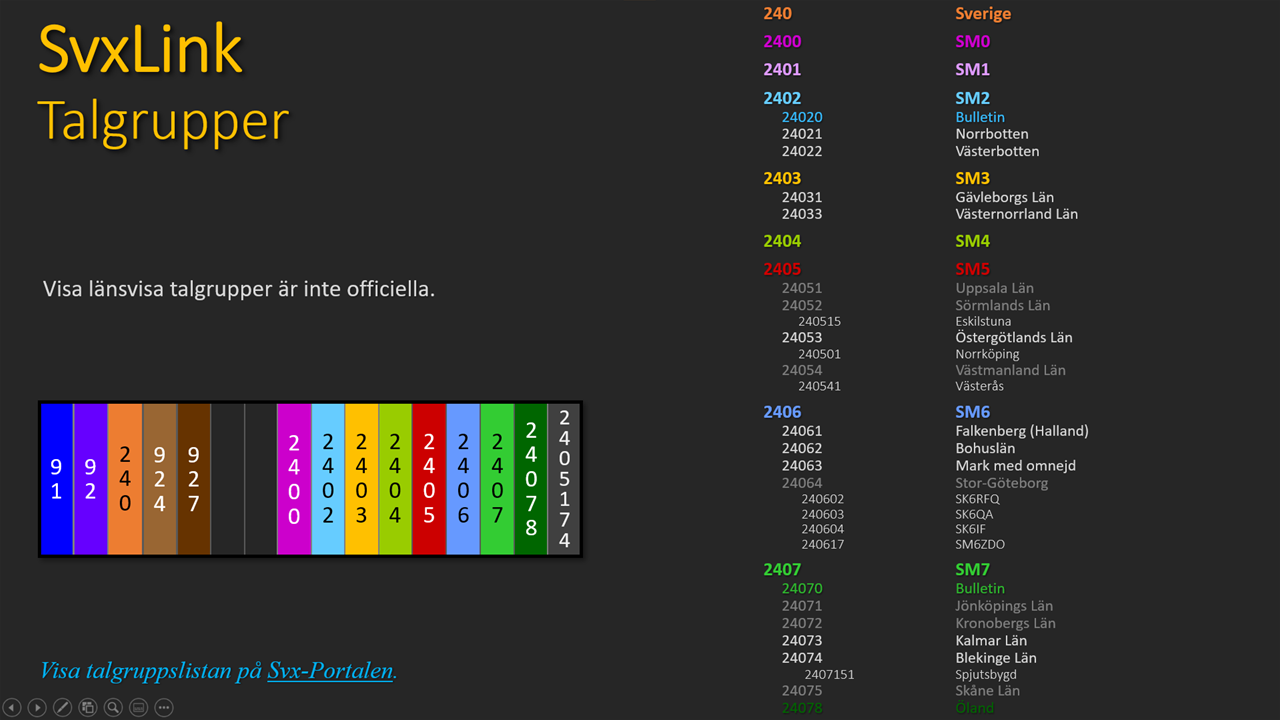Click 'Kronobergs Län' entry
Image resolution: width=1280 pixels, height=720 pixels.
pyautogui.click(x=1005, y=623)
